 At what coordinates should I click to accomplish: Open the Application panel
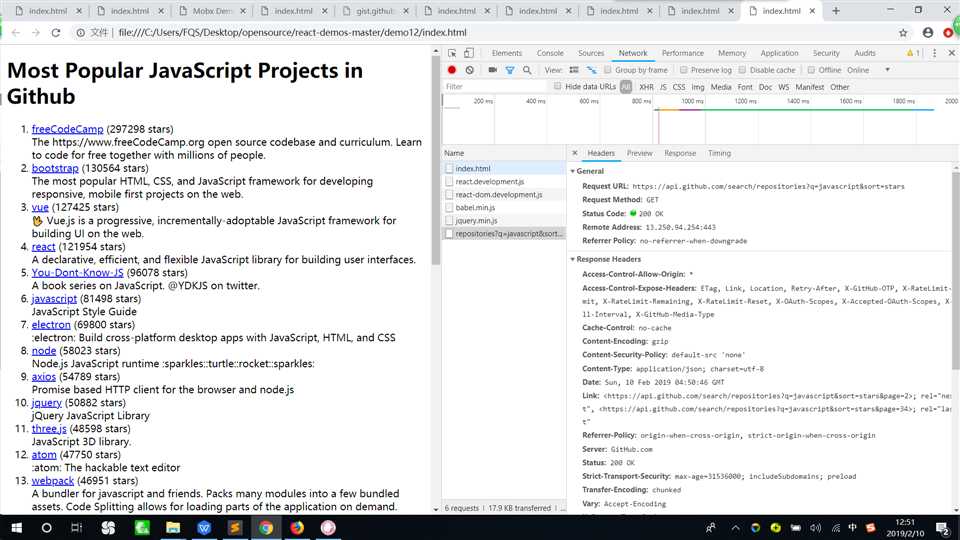(x=779, y=53)
